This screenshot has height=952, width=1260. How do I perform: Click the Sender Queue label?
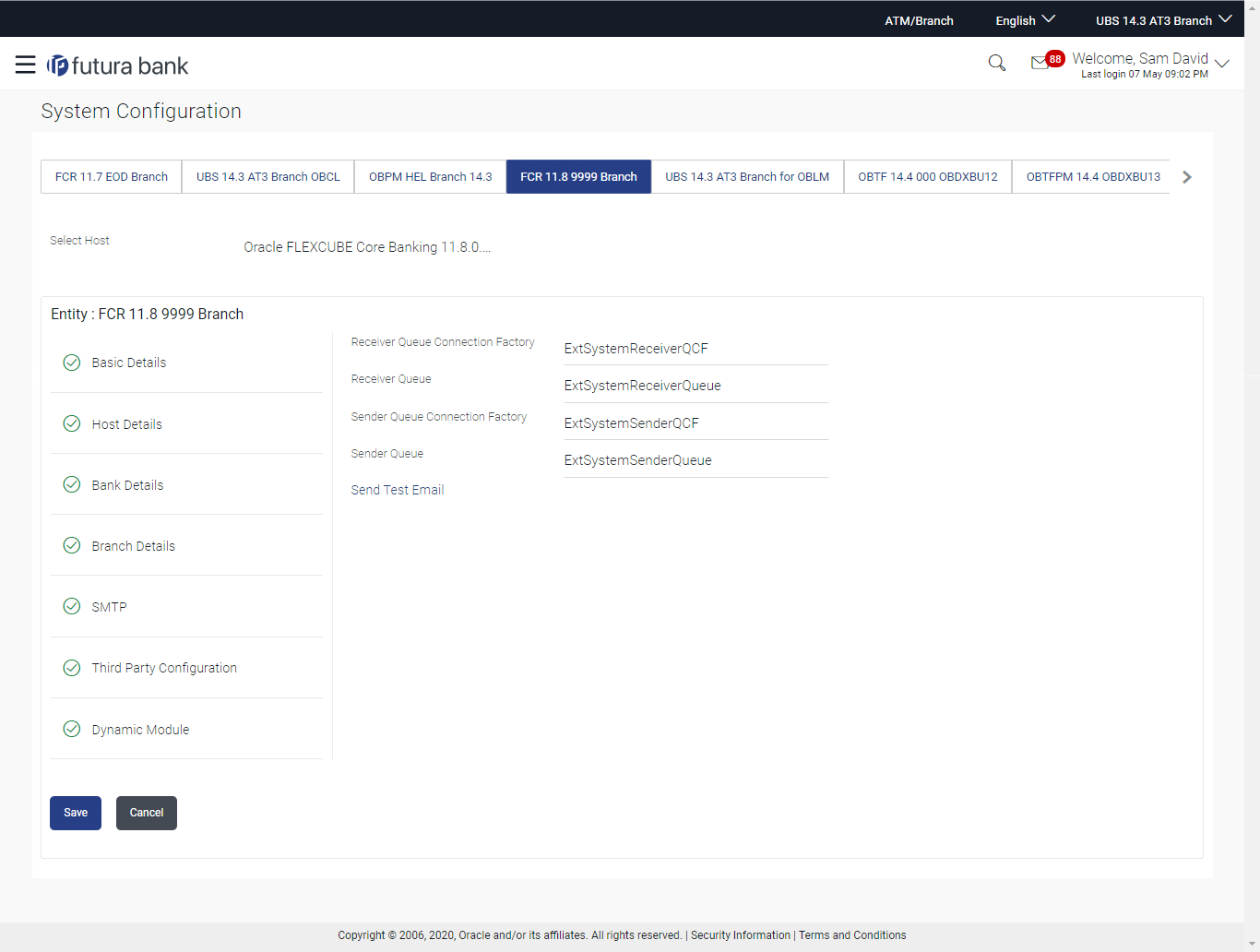pos(387,454)
